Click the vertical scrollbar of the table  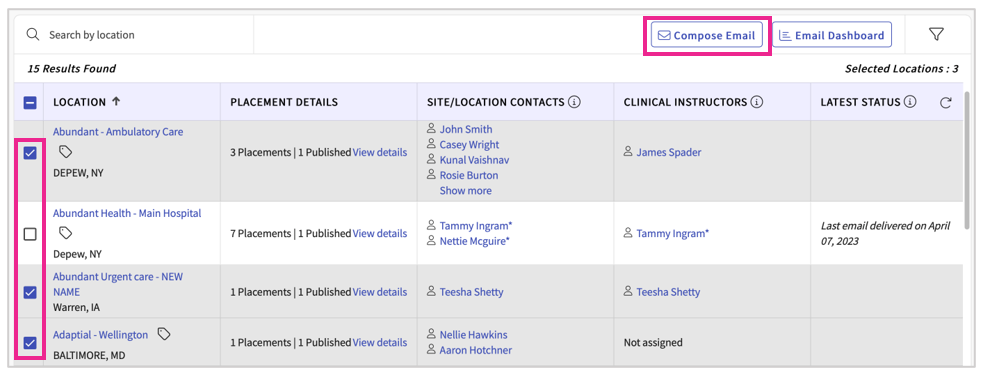(x=967, y=160)
